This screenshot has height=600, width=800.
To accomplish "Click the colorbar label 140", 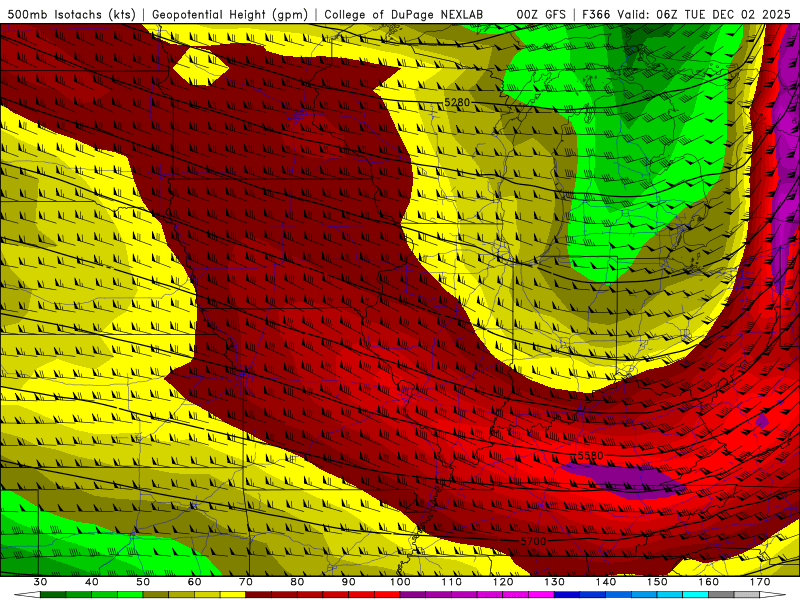I will pos(606,582).
